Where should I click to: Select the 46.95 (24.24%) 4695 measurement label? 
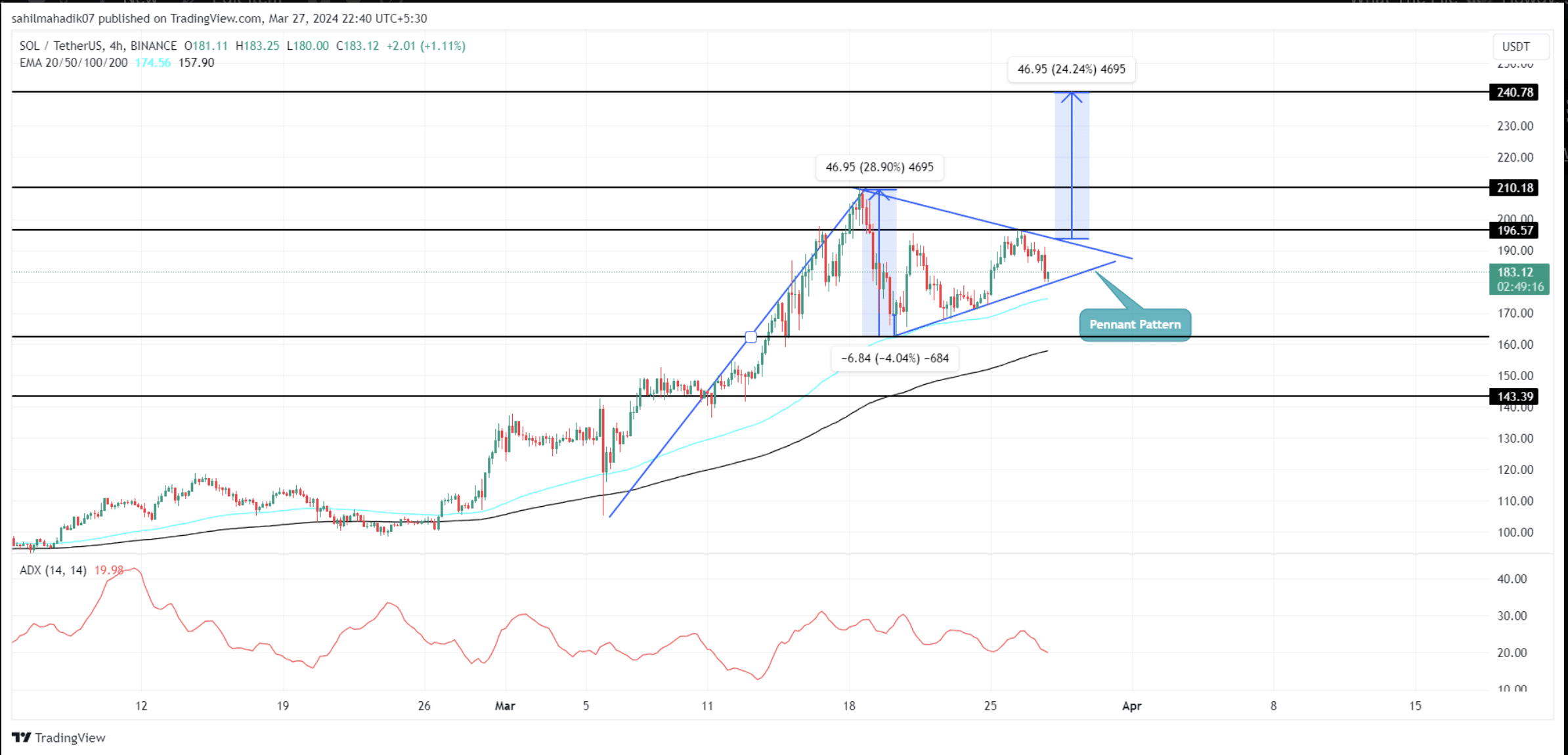(x=1072, y=69)
